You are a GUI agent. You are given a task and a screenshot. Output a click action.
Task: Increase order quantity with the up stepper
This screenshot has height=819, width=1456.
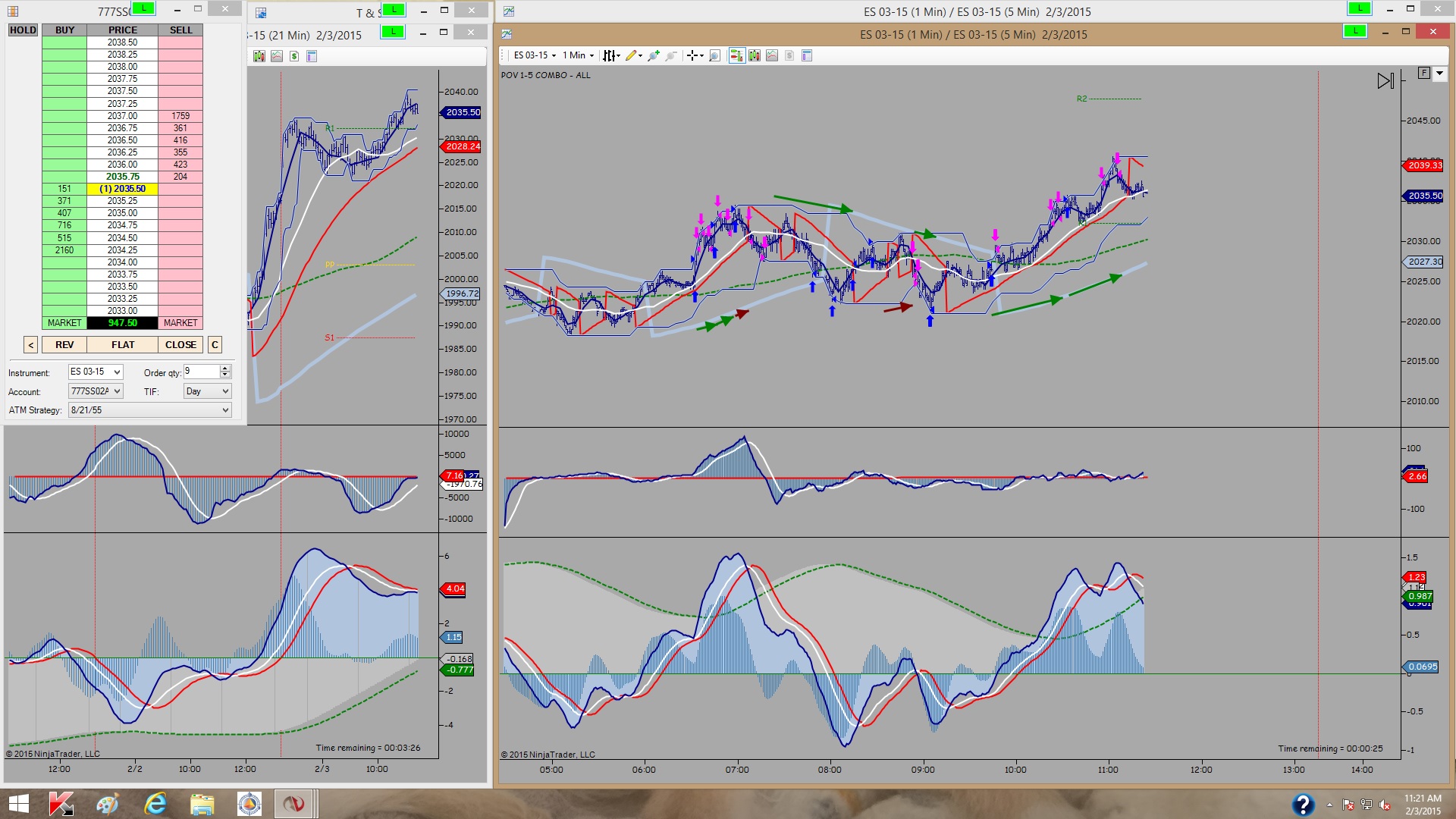tap(225, 368)
